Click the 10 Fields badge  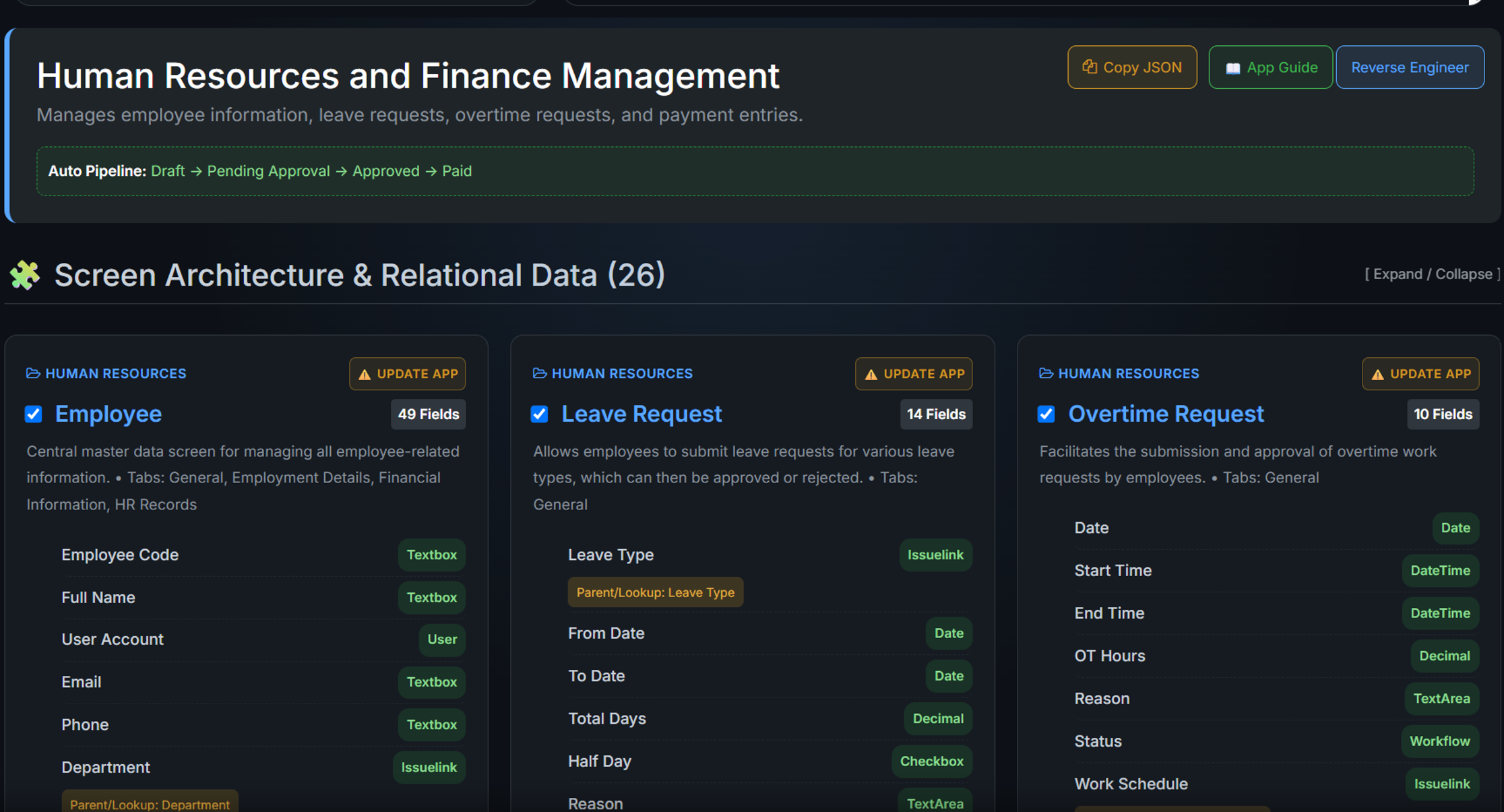click(1443, 414)
